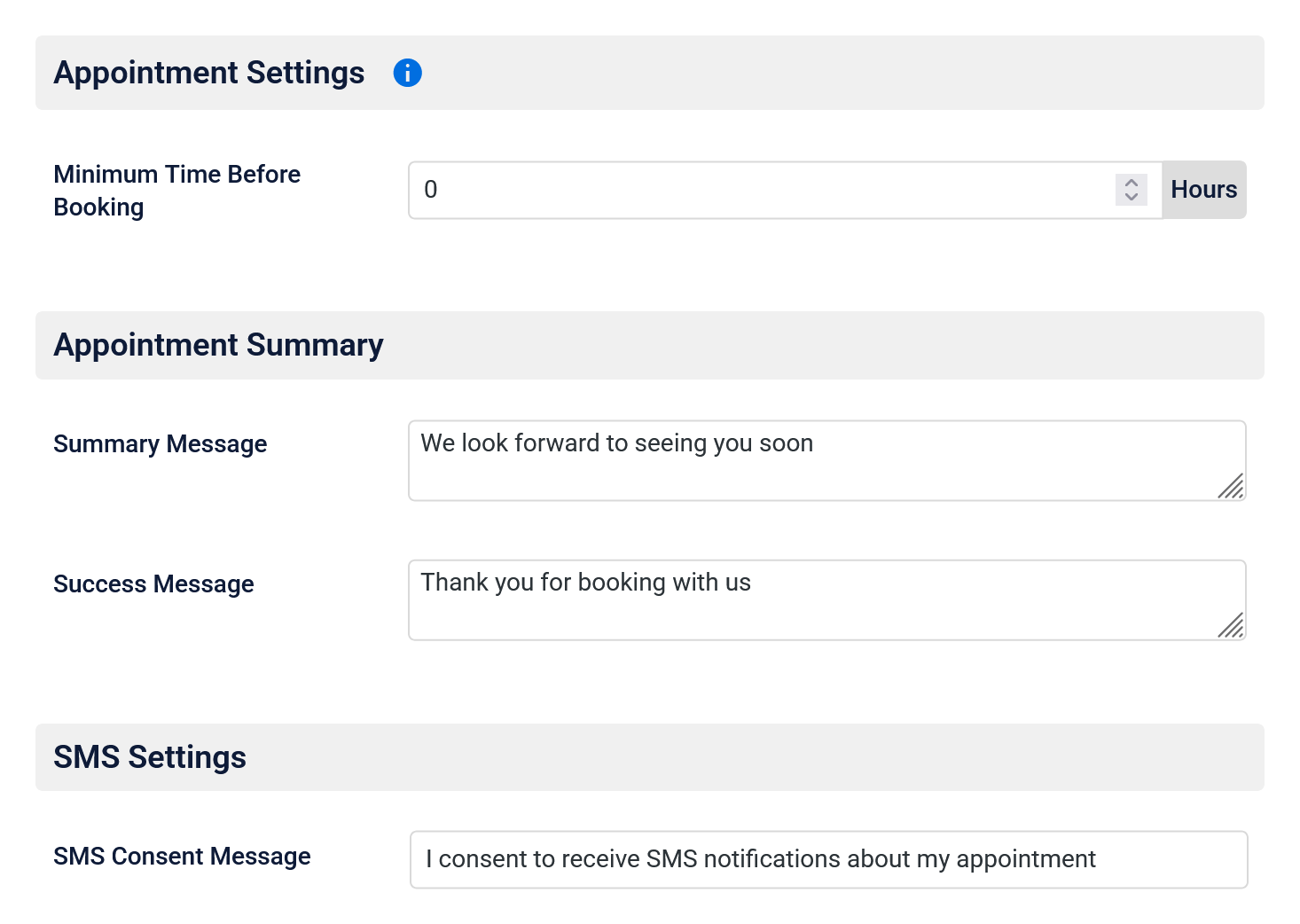
Task: Click the Appointment Settings section header
Action: 209,73
